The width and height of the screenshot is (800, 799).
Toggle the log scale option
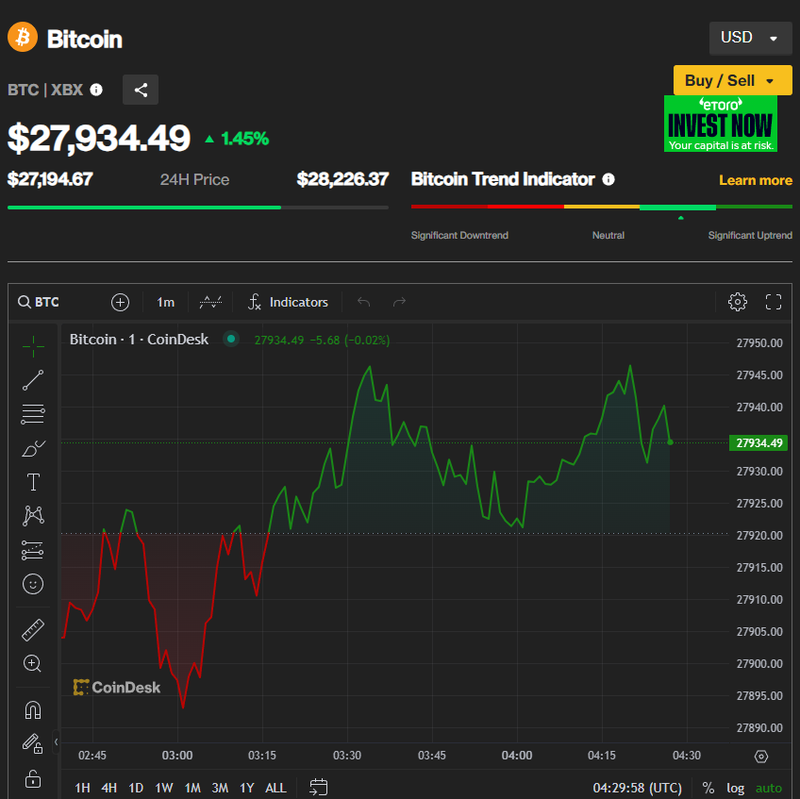tap(735, 788)
